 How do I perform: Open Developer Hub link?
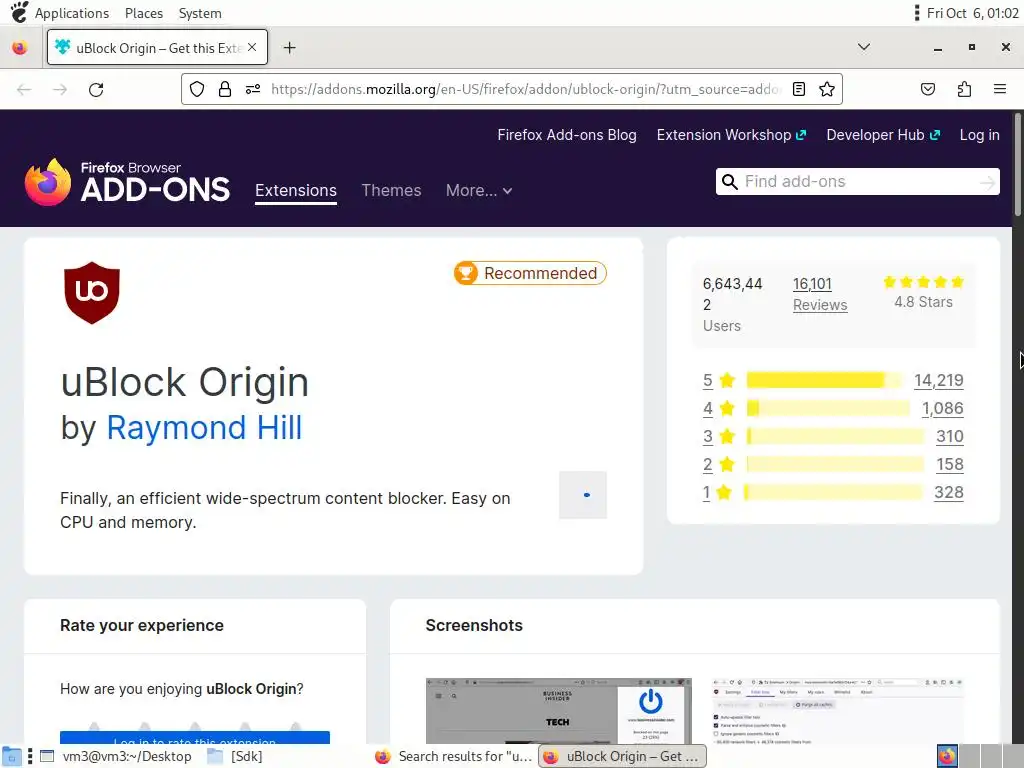pos(883,135)
